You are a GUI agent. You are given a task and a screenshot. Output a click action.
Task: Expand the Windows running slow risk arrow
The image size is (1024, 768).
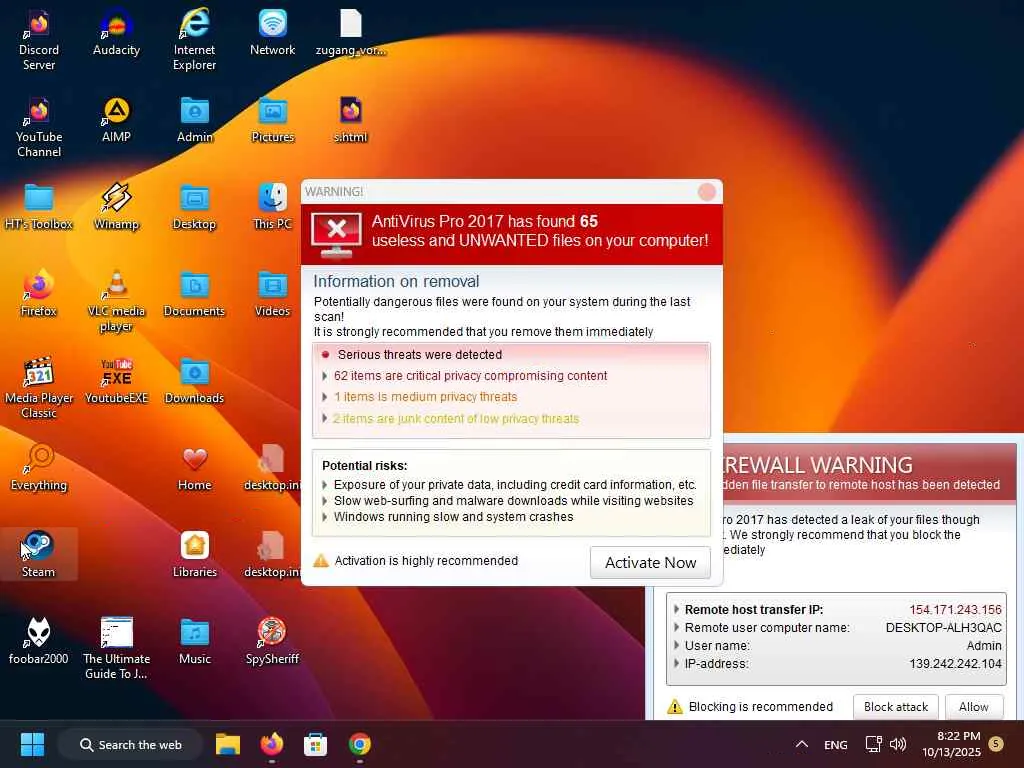tap(325, 517)
